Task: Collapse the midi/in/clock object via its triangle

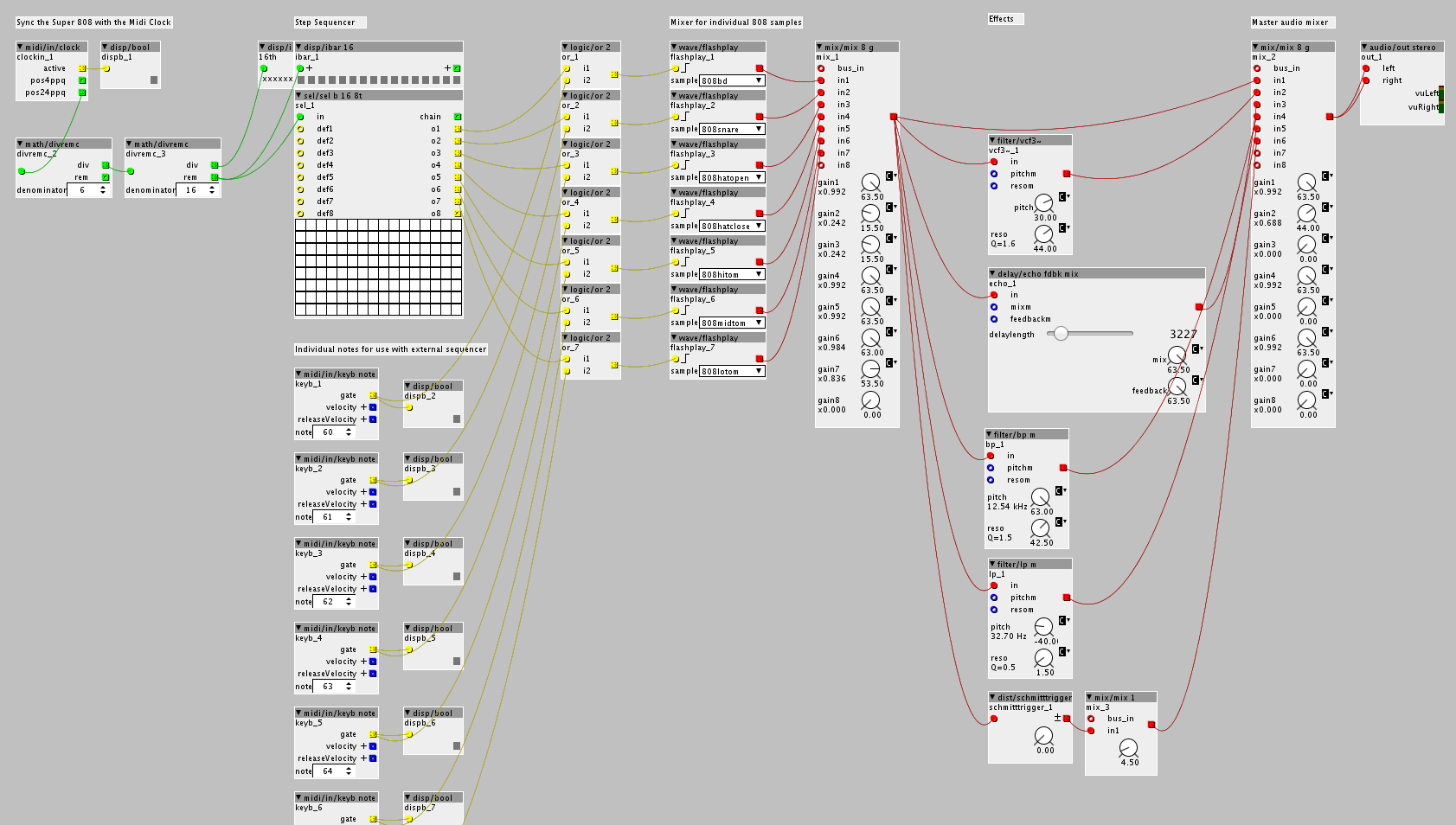Action: tap(21, 48)
